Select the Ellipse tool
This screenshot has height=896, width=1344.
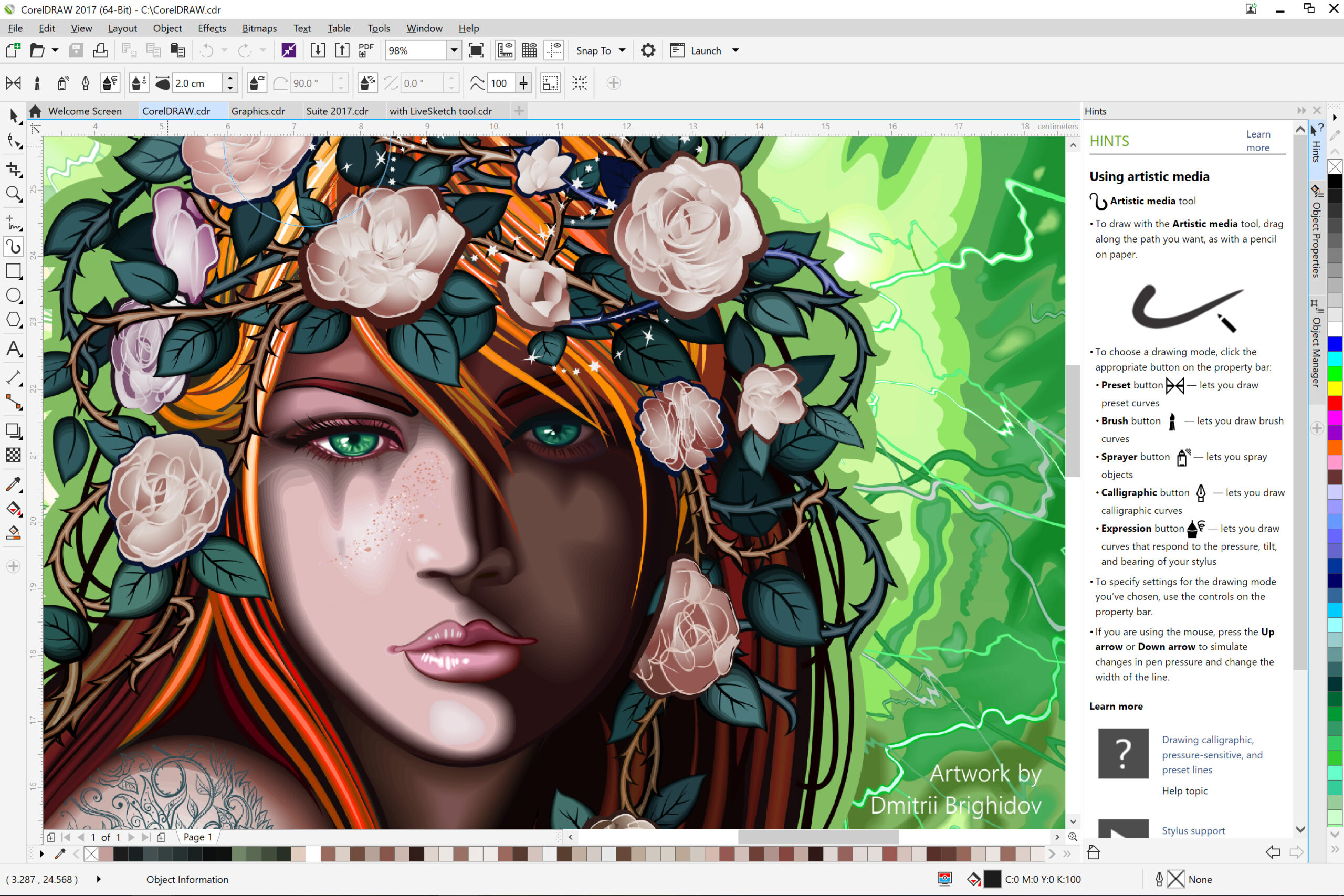(14, 296)
